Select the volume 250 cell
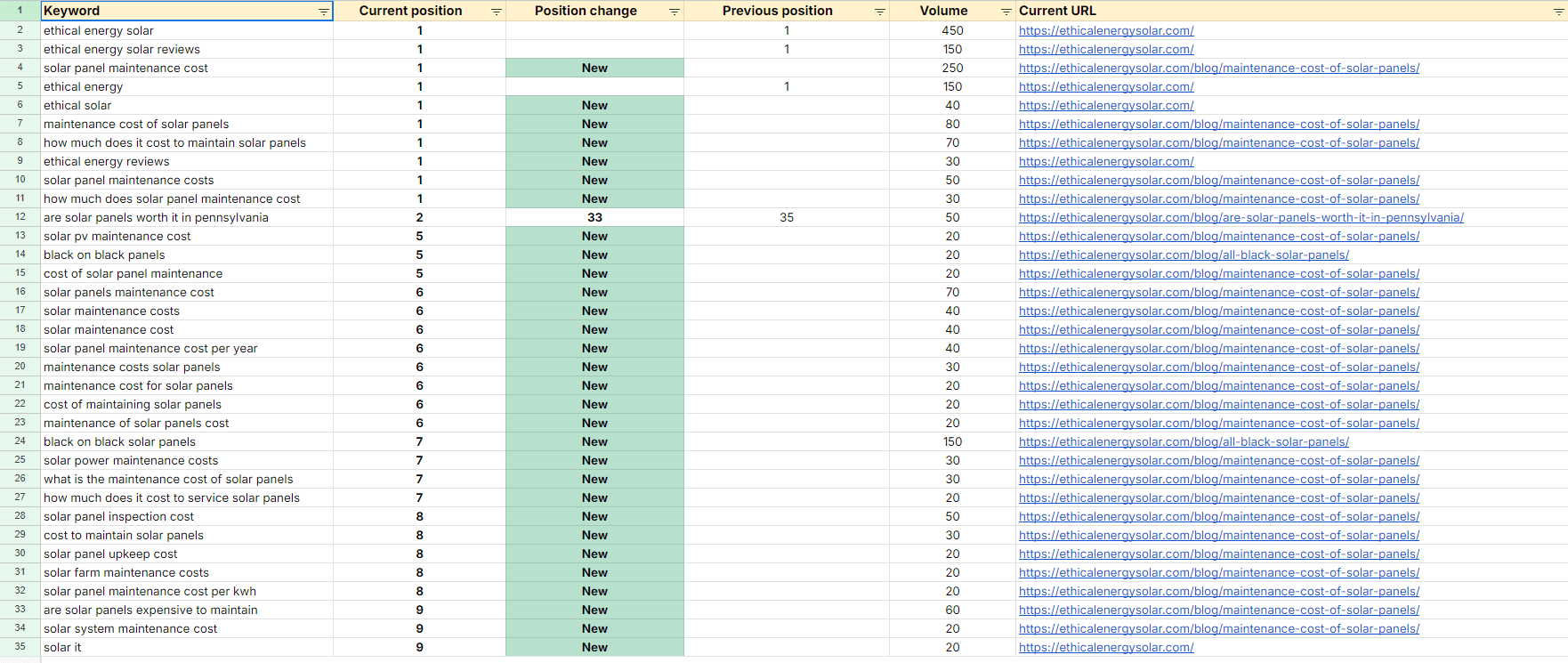Screen dimensions: 1568x663 point(952,68)
